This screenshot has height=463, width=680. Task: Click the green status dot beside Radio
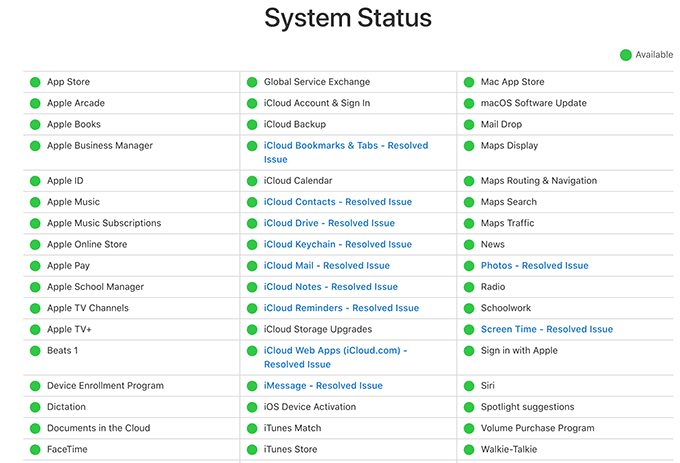(469, 287)
